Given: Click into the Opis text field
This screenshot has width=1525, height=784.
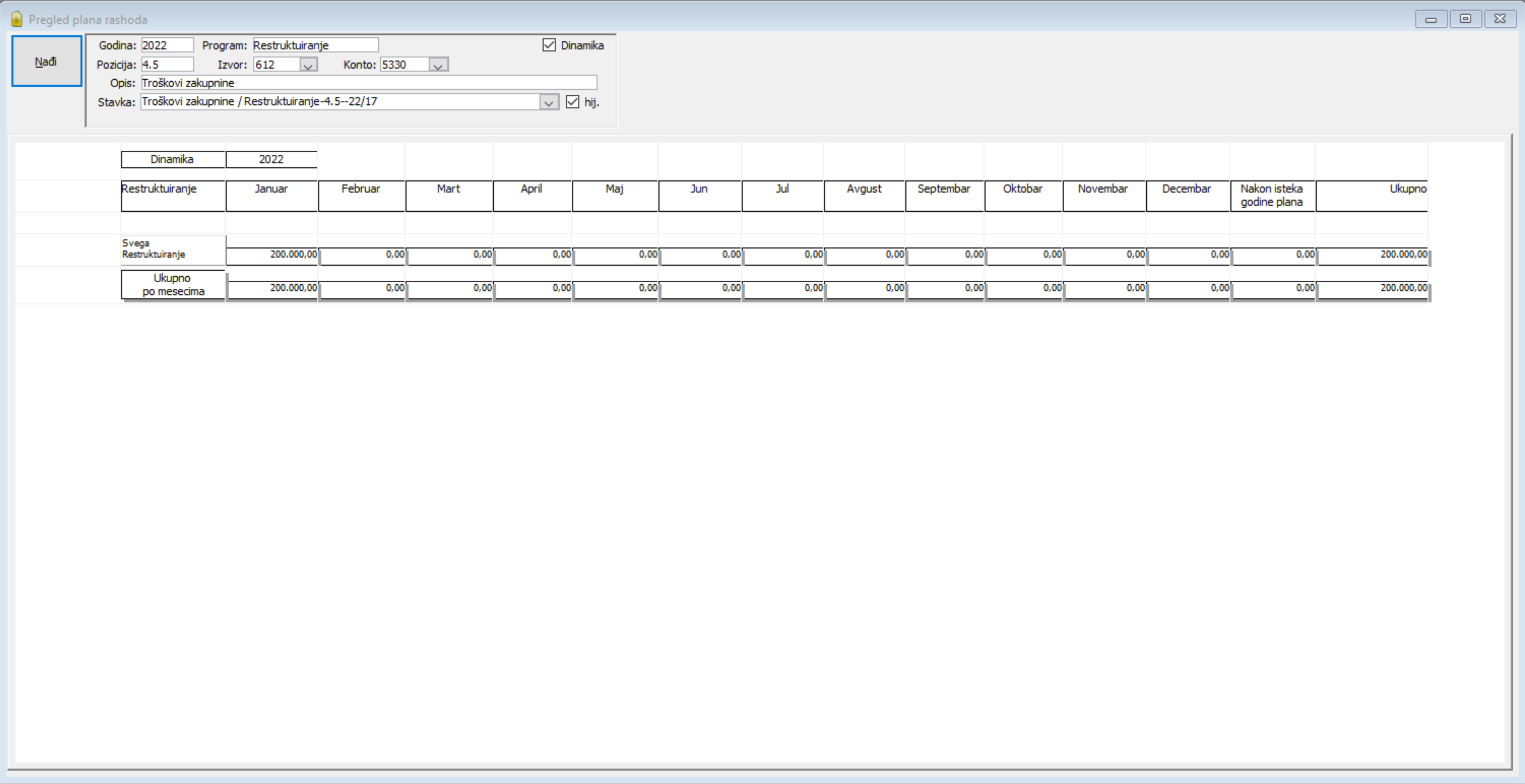Looking at the screenshot, I should [x=369, y=83].
